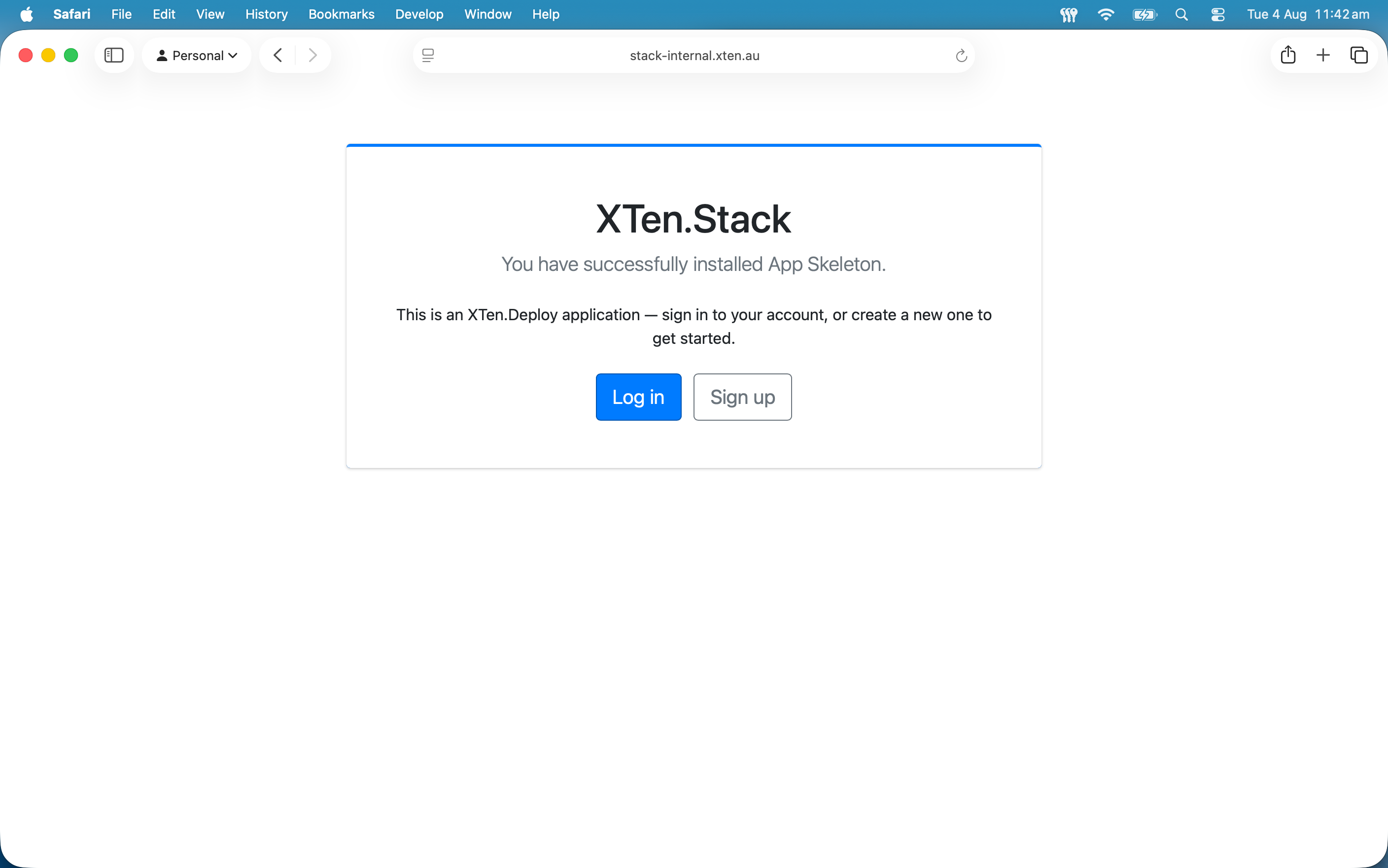Open the Edit menu
Viewport: 1388px width, 868px height.
pos(164,14)
